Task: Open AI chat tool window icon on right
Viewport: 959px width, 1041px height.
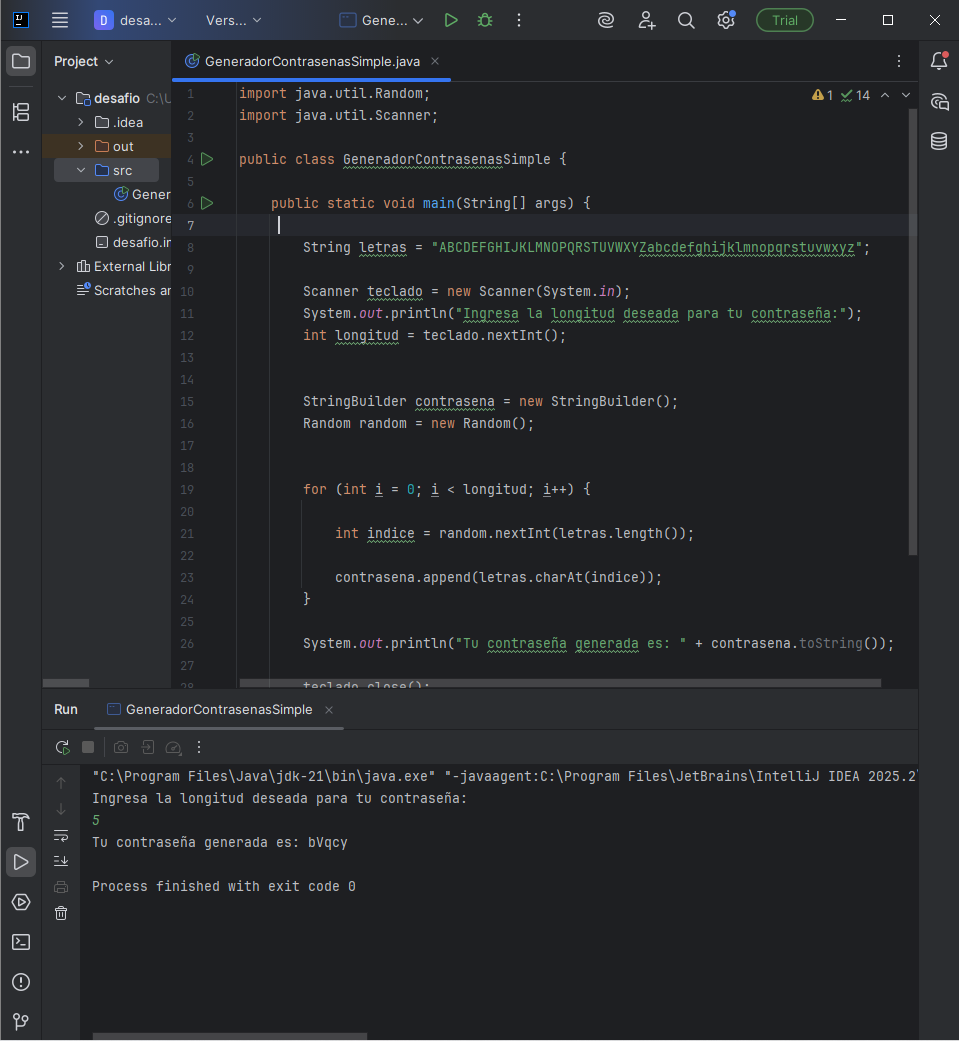Action: 939,102
